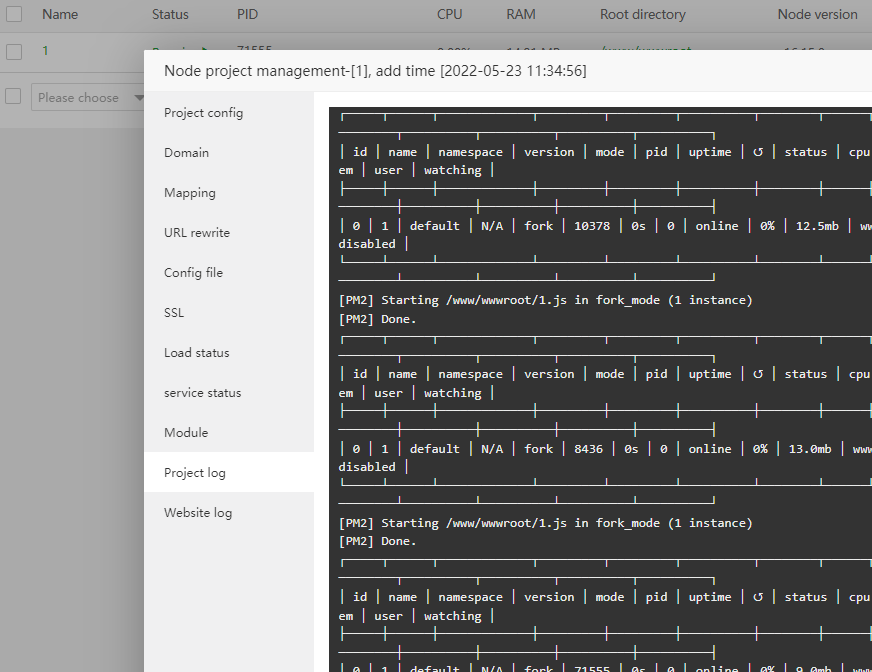Go to the Domain settings

click(187, 153)
